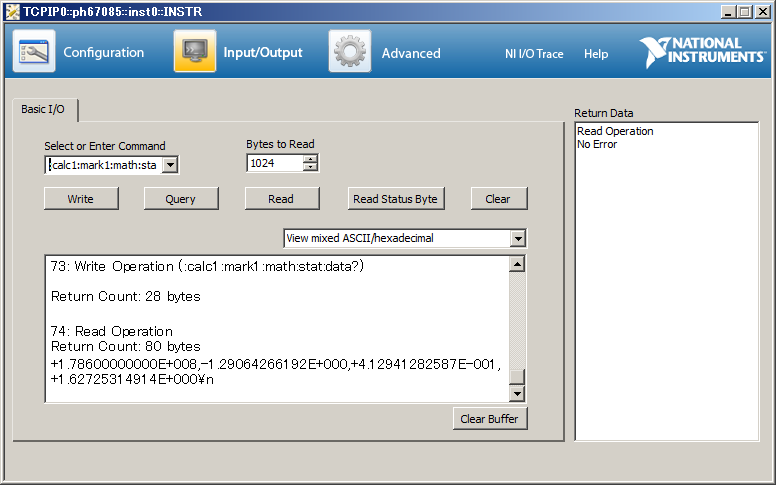Click the output log scrollbar thumb
The image size is (776, 485).
(517, 377)
